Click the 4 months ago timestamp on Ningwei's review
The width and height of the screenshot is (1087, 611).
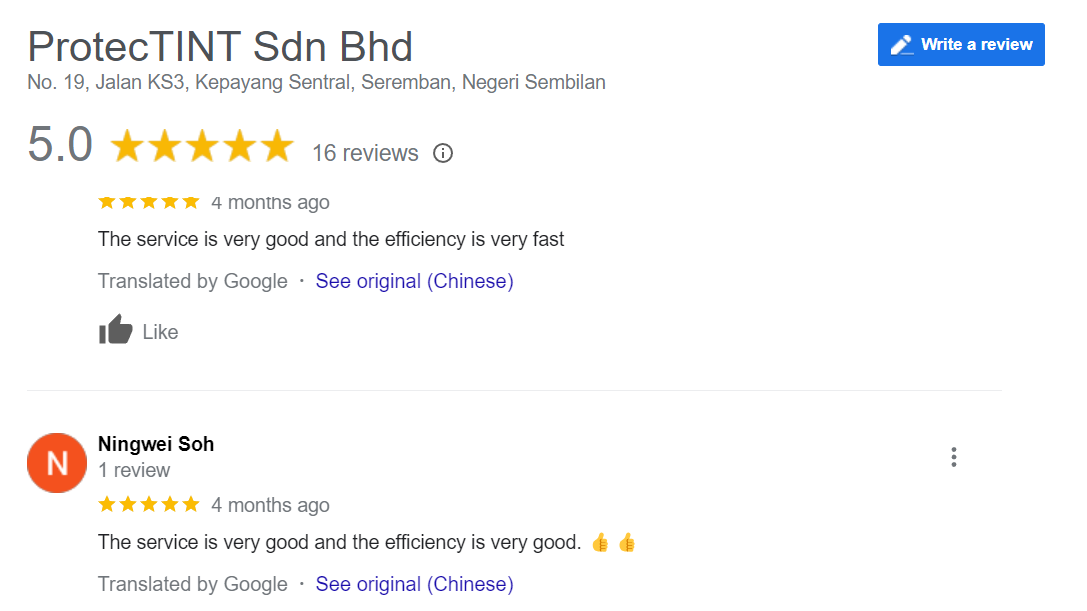pyautogui.click(x=270, y=504)
